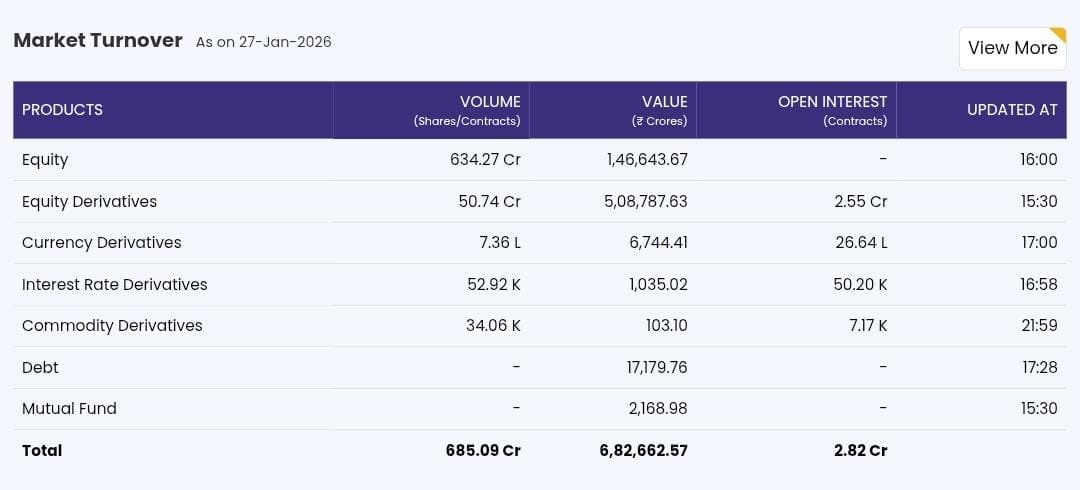Select the Total value 6,82,662.57
The image size is (1080, 490).
tap(643, 451)
